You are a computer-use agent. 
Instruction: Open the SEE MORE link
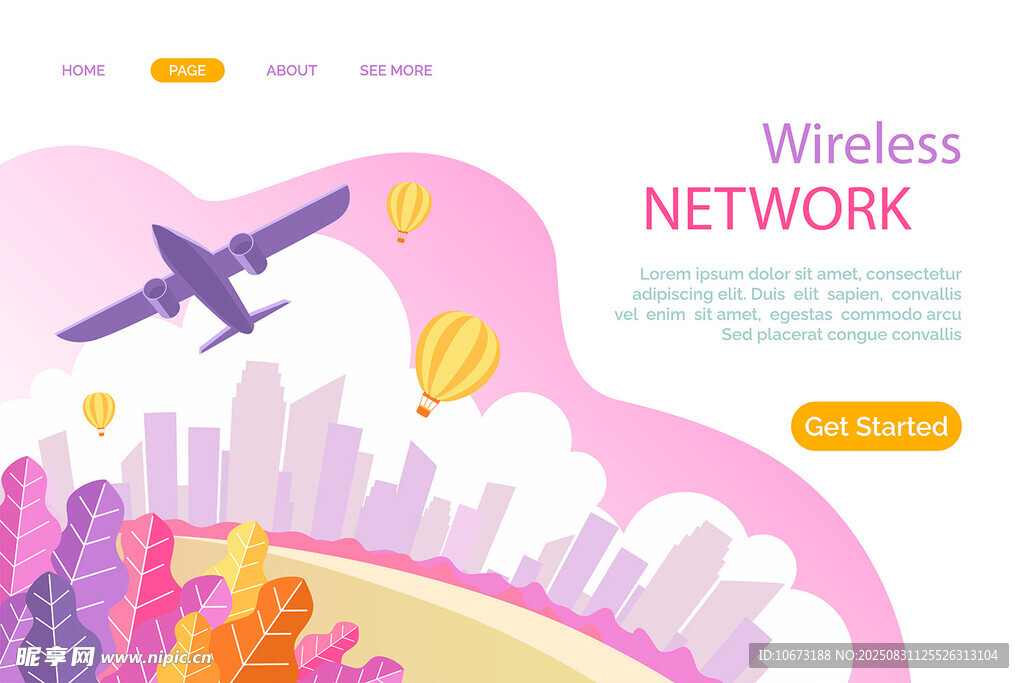pyautogui.click(x=396, y=71)
